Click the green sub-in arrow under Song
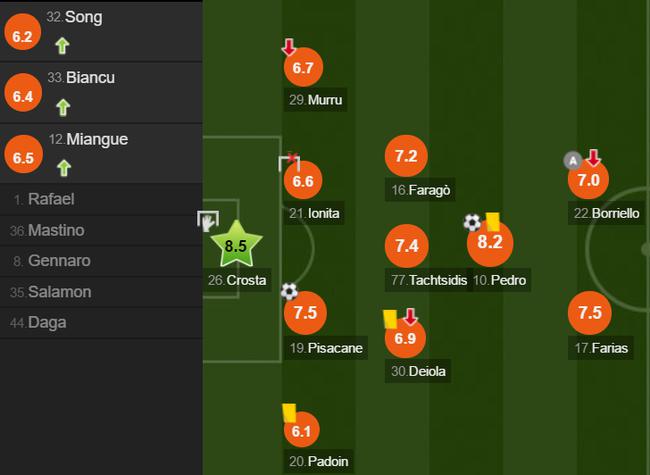 [62, 46]
